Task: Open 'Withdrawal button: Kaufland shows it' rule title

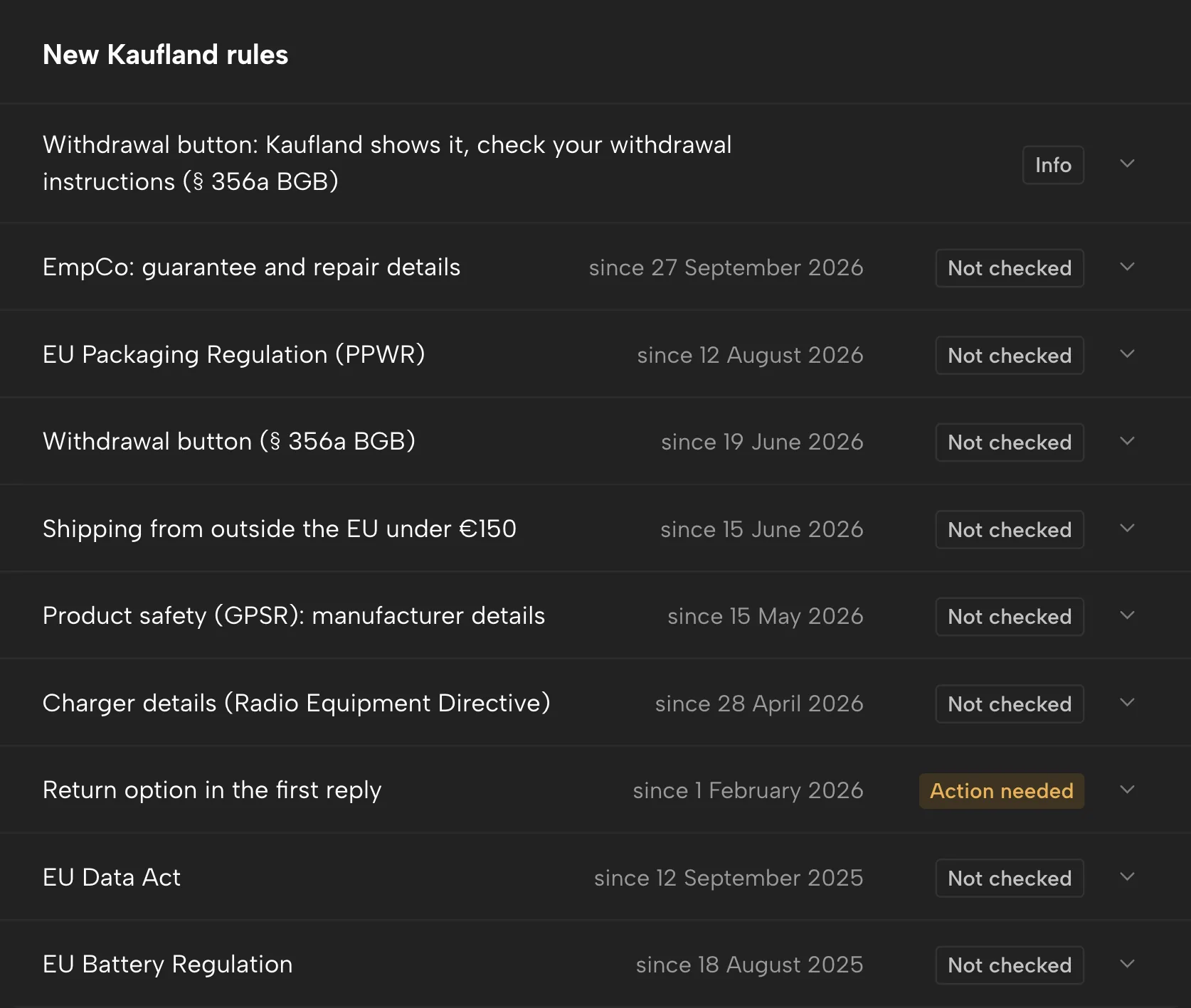Action: pos(387,163)
